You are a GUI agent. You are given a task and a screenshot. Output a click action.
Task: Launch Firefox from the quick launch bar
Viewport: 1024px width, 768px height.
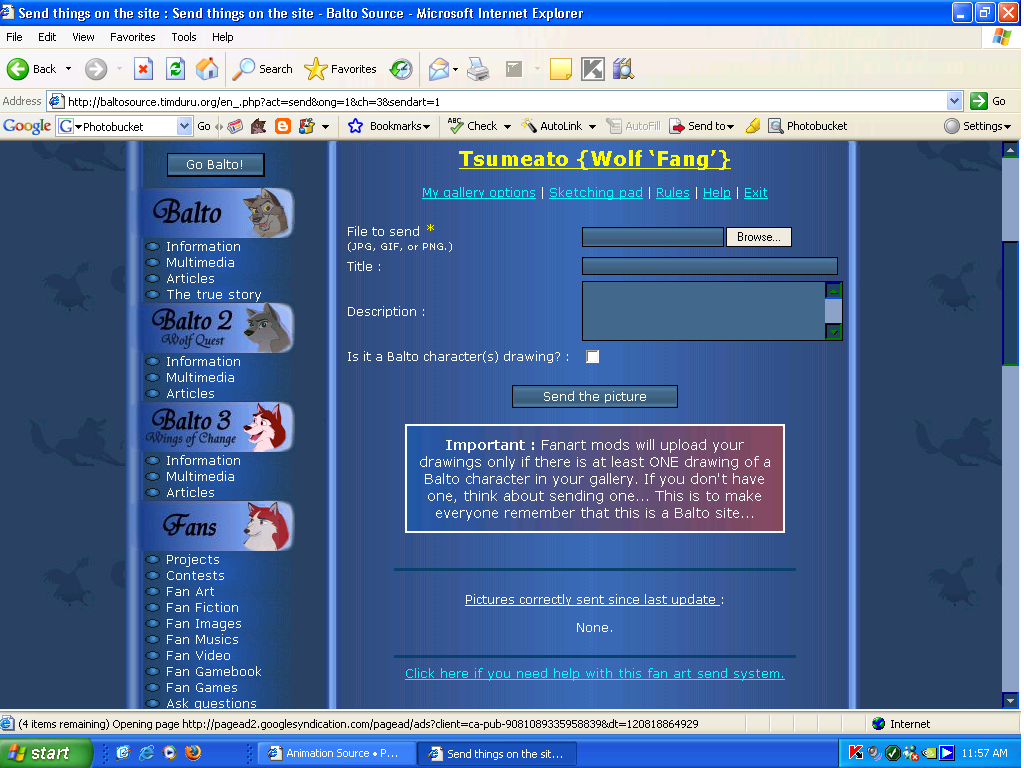193,753
